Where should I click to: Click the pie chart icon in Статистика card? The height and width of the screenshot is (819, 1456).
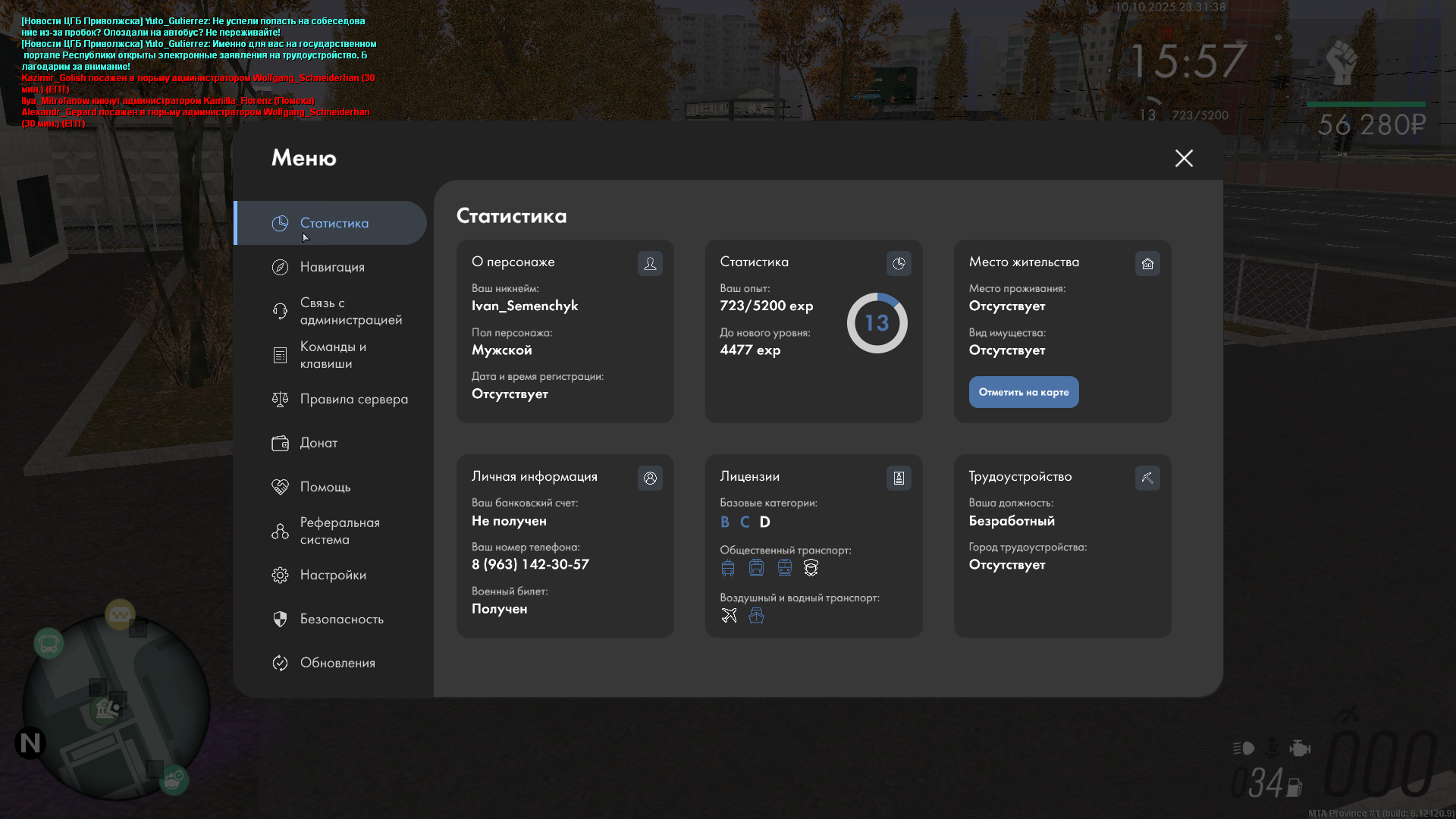click(x=899, y=263)
